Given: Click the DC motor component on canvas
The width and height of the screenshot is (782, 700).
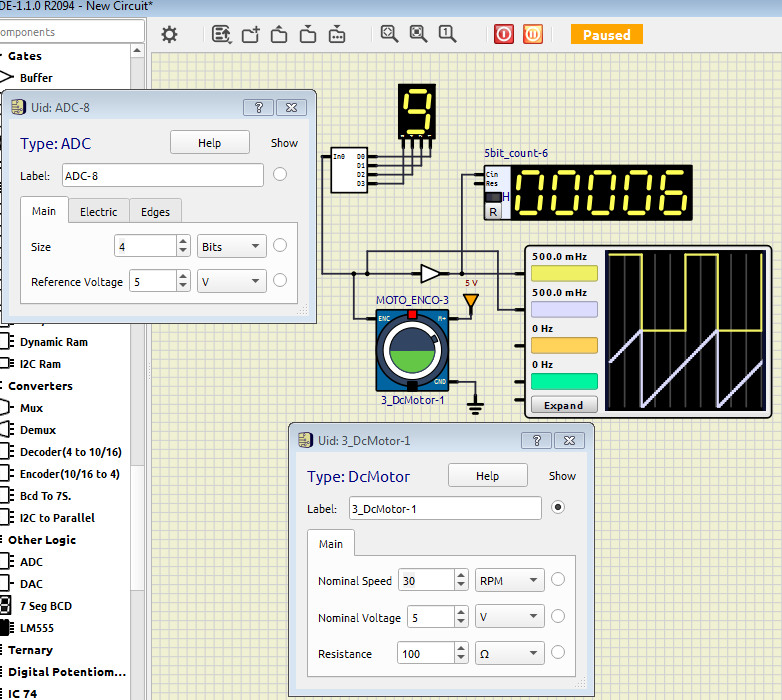Looking at the screenshot, I should 411,351.
